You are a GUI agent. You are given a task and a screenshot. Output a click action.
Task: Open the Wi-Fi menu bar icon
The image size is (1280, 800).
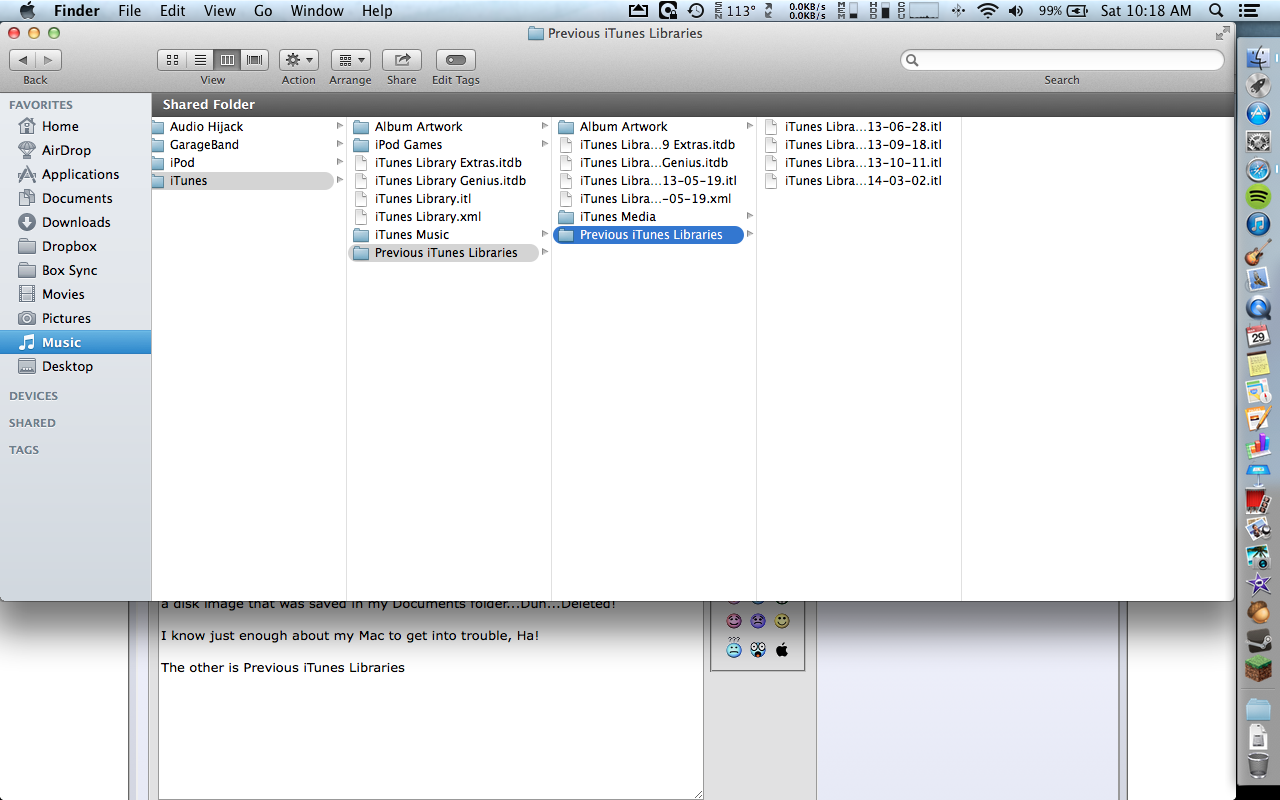click(988, 11)
